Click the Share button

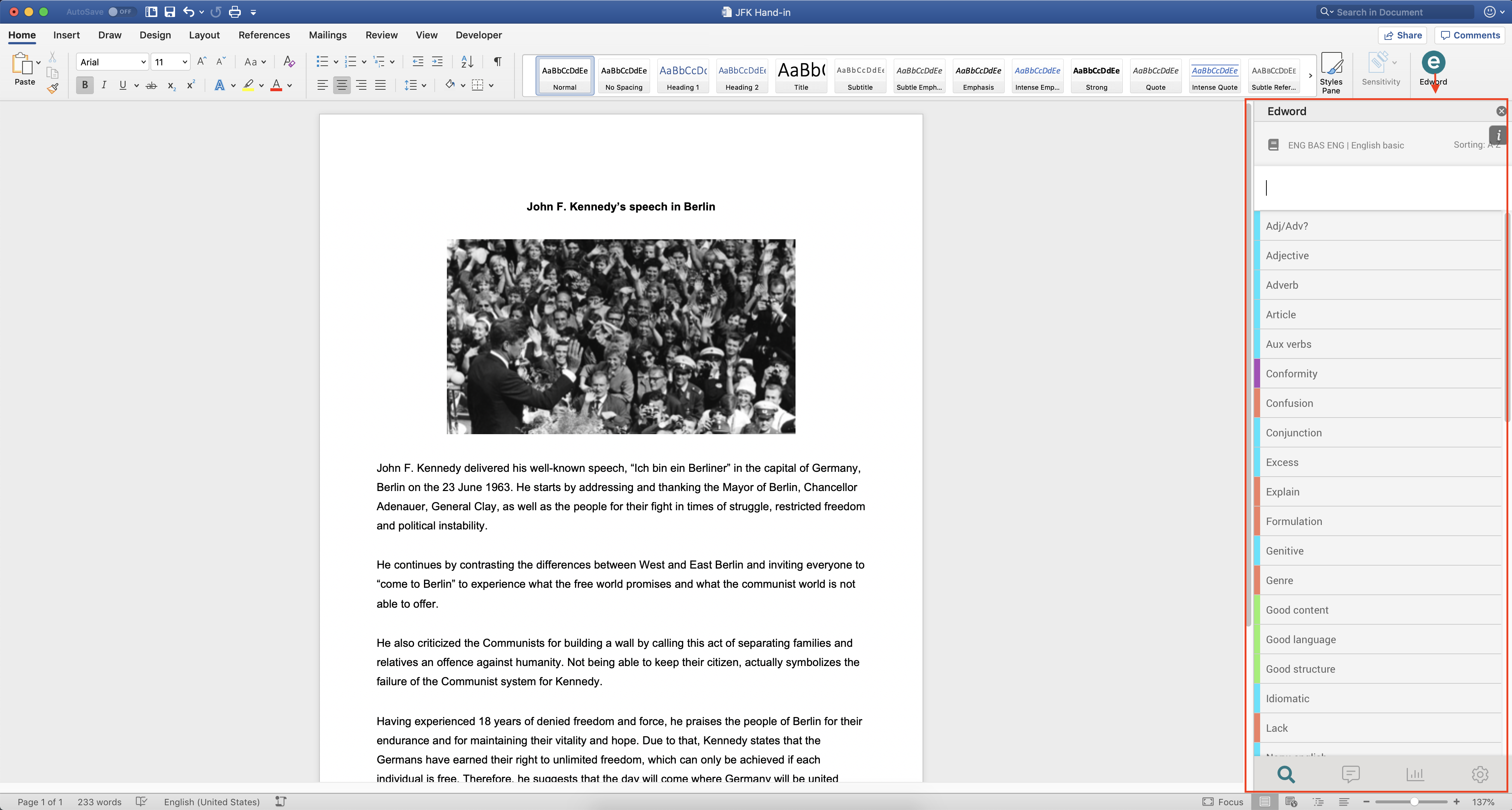pyautogui.click(x=1403, y=35)
